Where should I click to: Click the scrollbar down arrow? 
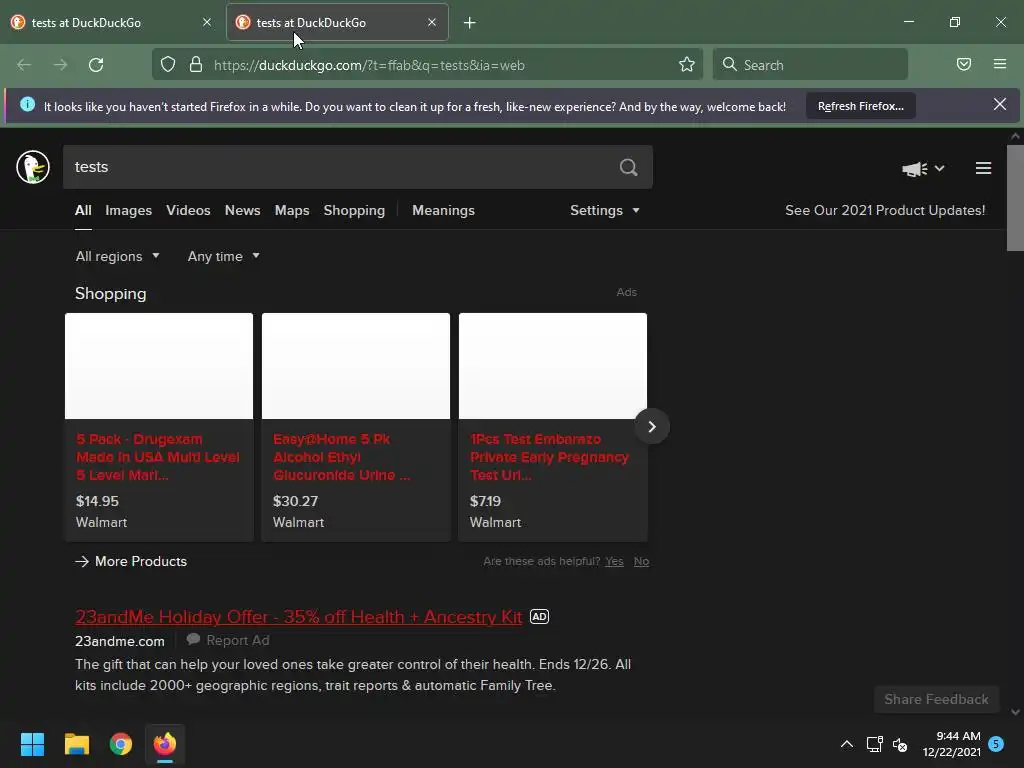pos(1015,712)
